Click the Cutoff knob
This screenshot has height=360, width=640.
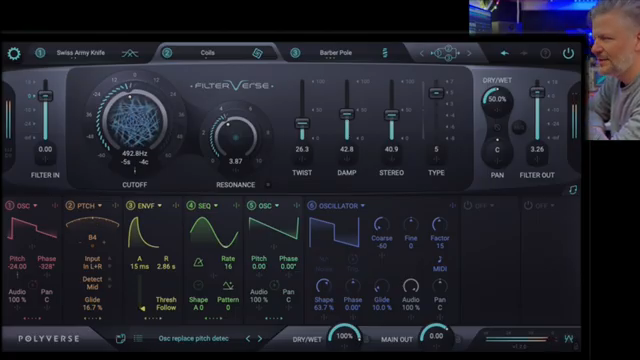coord(135,121)
